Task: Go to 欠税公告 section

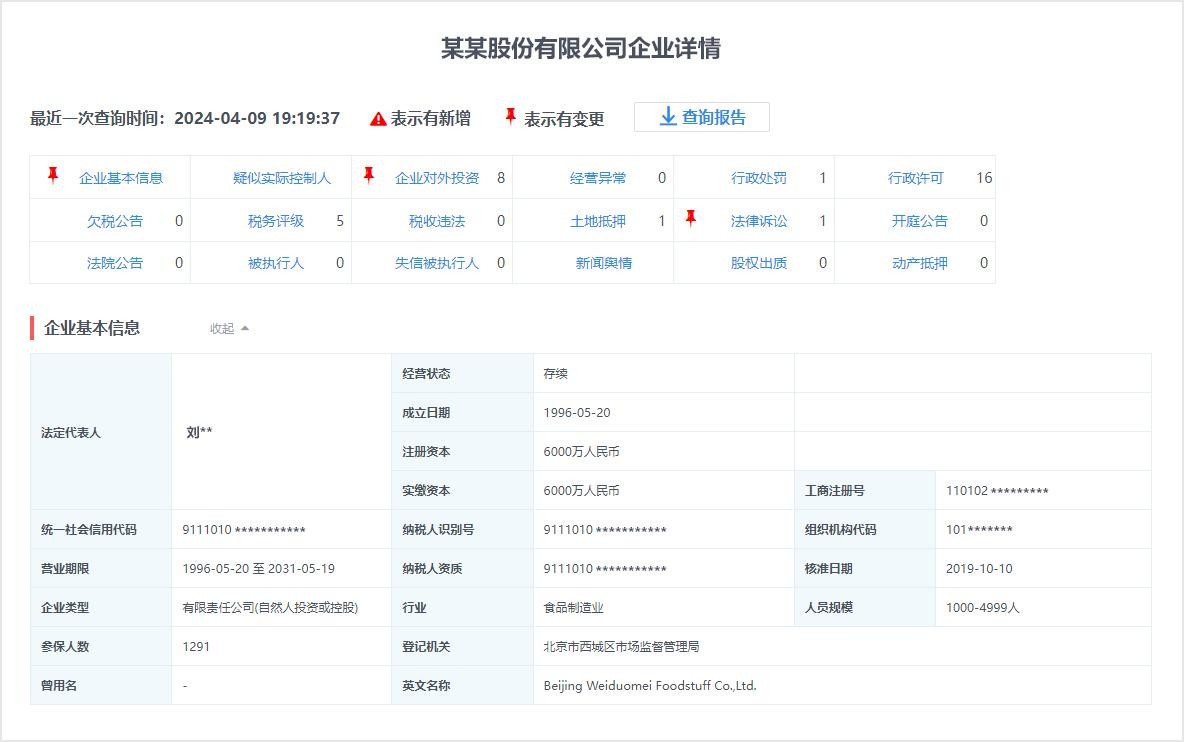Action: pyautogui.click(x=115, y=221)
